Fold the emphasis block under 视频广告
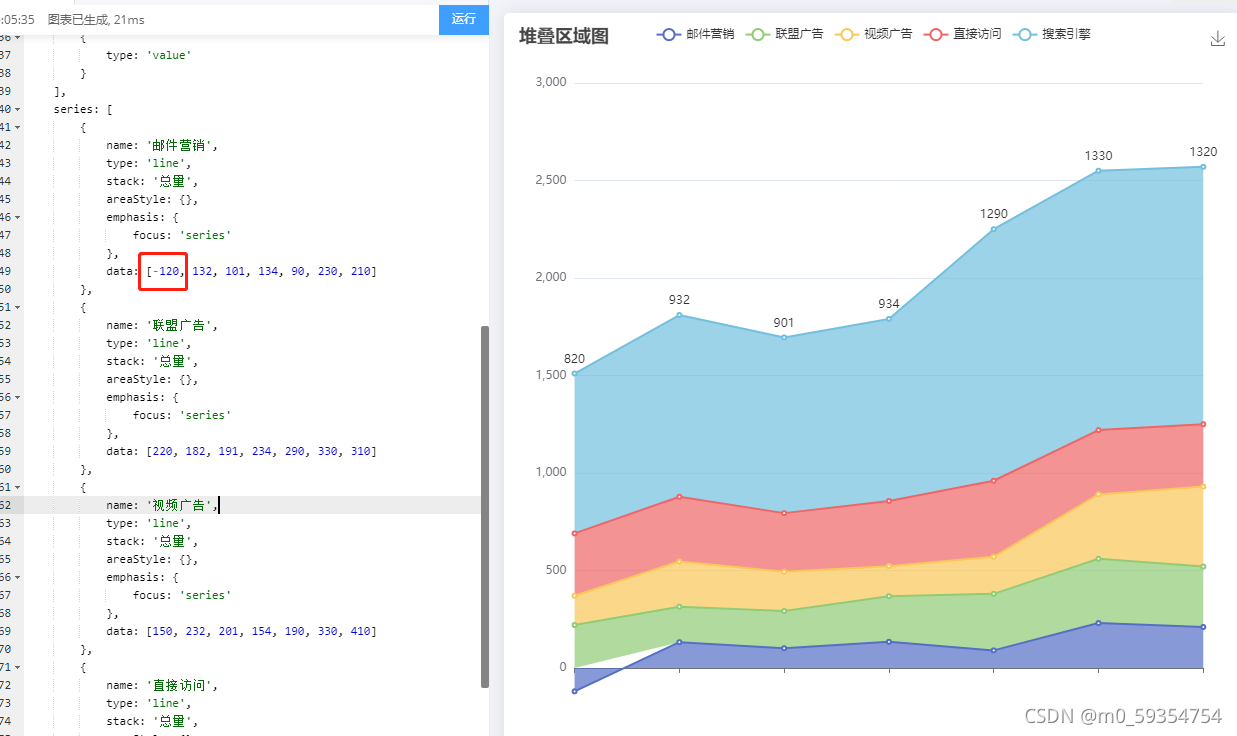The width and height of the screenshot is (1237, 736). [x=18, y=577]
